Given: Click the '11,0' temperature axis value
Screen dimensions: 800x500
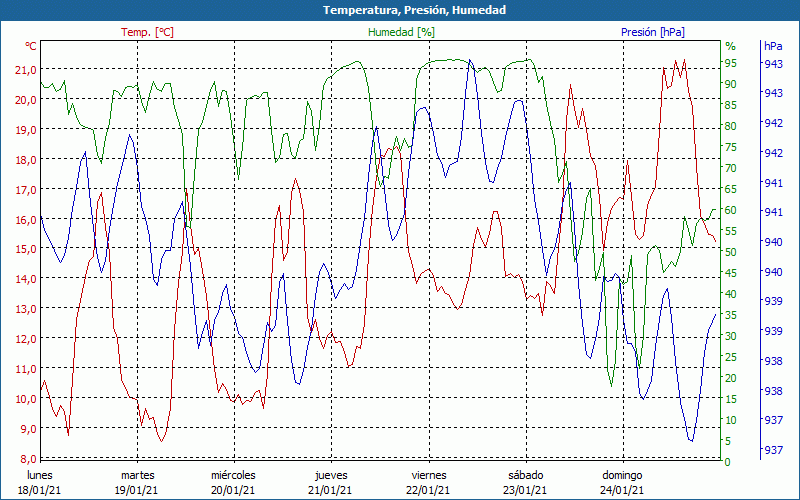Looking at the screenshot, I should tap(26, 368).
